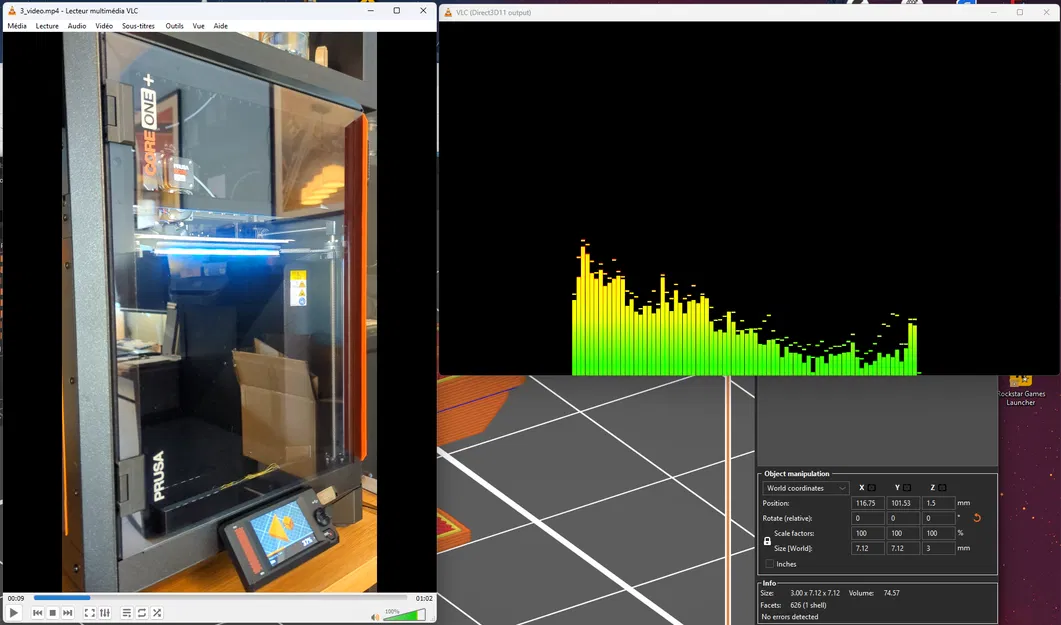1061x625 pixels.
Task: Reset rotation with the orange arrow icon
Action: pyautogui.click(x=976, y=518)
